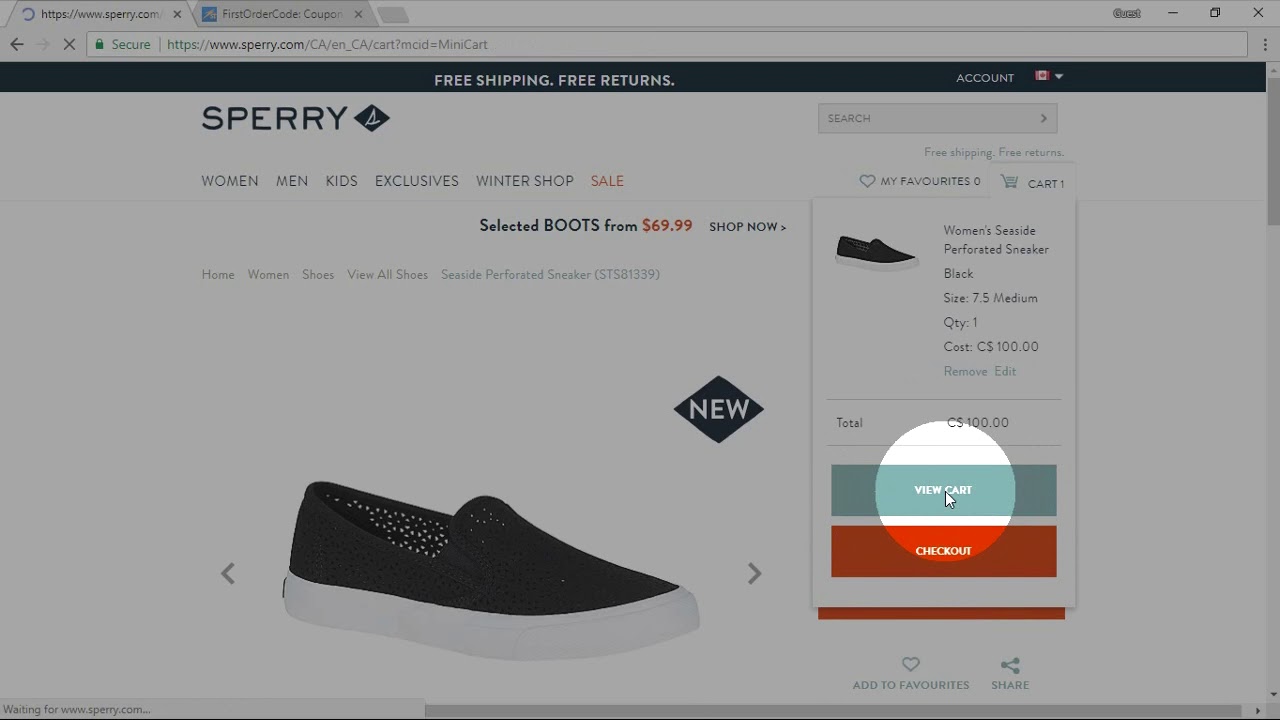Open the SALE menu
This screenshot has width=1280, height=720.
click(x=607, y=181)
